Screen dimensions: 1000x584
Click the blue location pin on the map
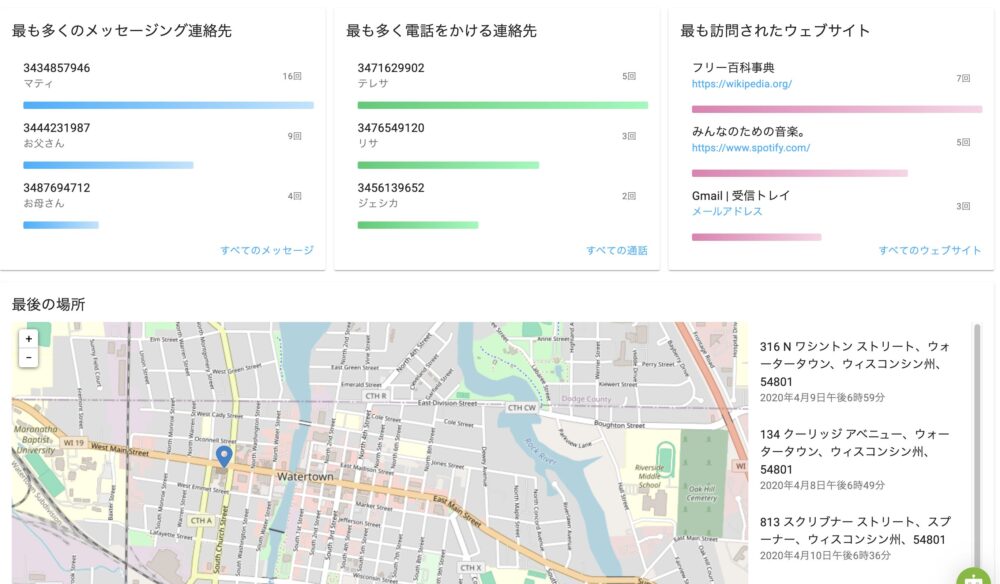[x=224, y=456]
